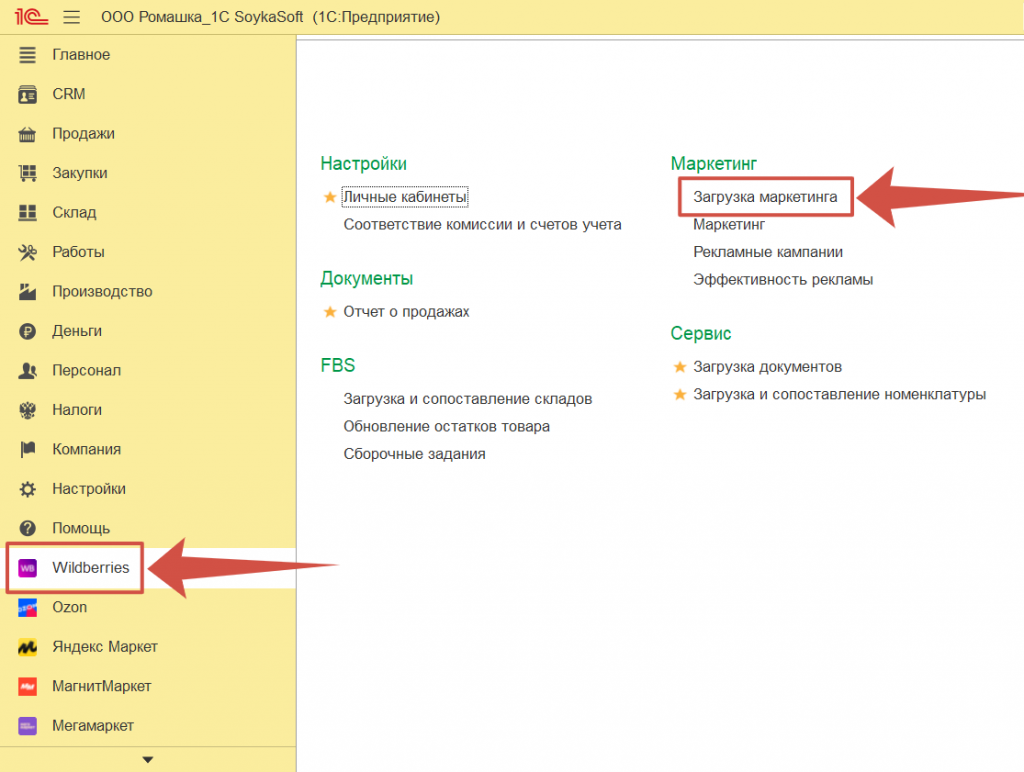Click the CRM section icon

(29, 94)
